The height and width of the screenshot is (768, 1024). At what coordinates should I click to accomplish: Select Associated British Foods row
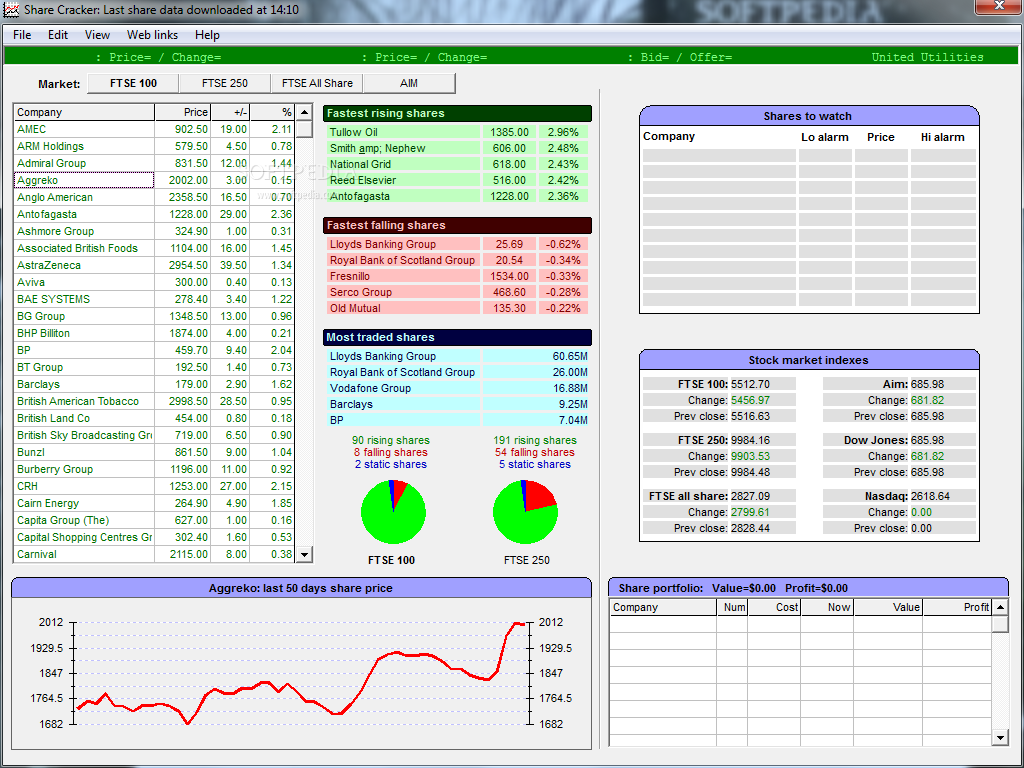tap(155, 248)
